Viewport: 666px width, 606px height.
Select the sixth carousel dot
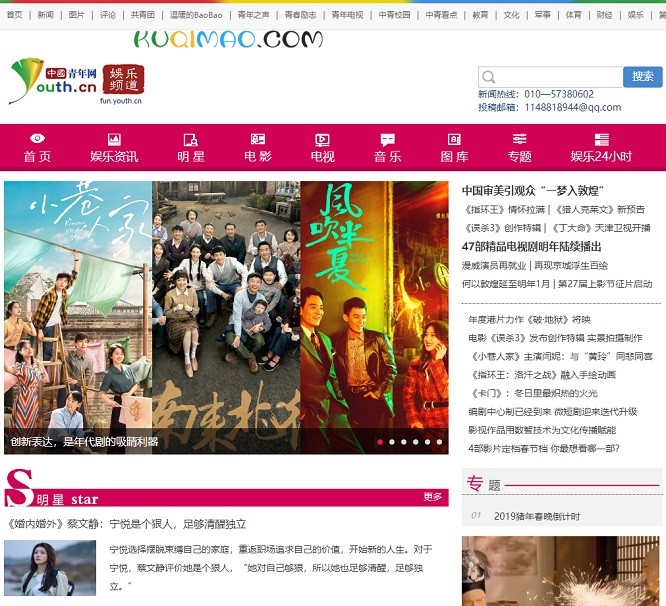click(x=439, y=442)
